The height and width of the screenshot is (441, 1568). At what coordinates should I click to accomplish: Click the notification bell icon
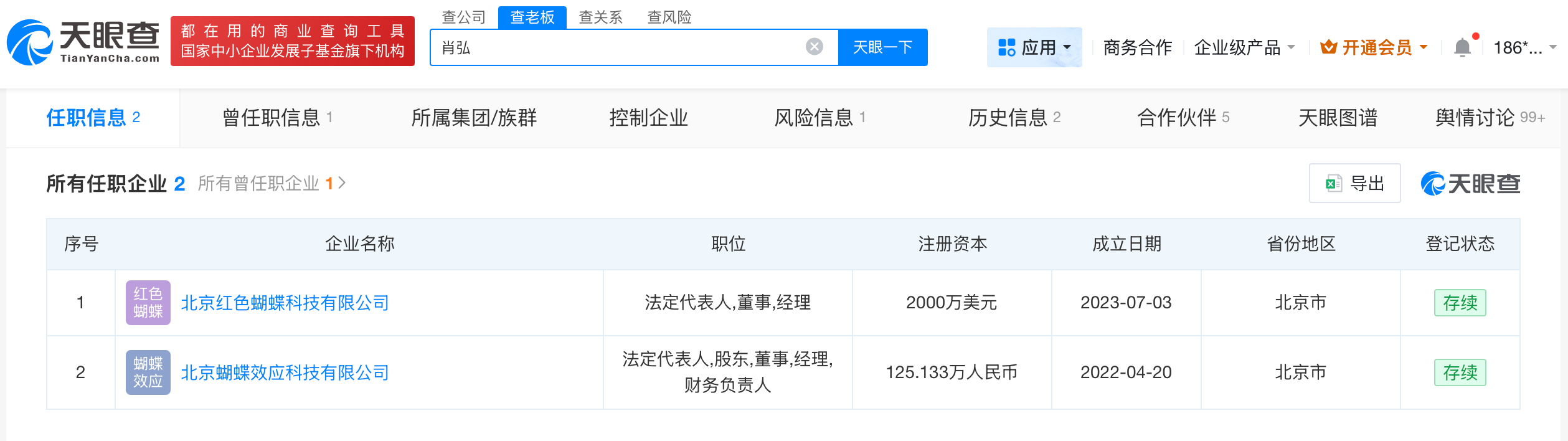pos(1462,47)
